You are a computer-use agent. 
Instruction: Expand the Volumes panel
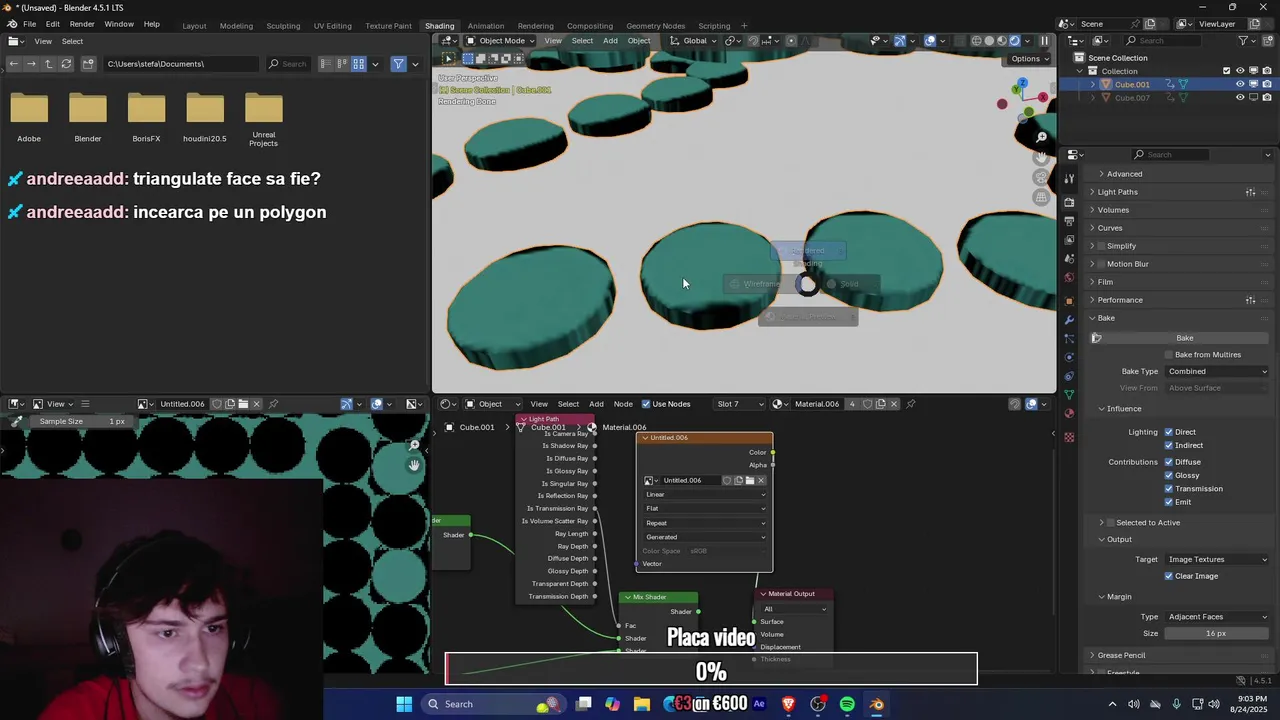point(1113,210)
